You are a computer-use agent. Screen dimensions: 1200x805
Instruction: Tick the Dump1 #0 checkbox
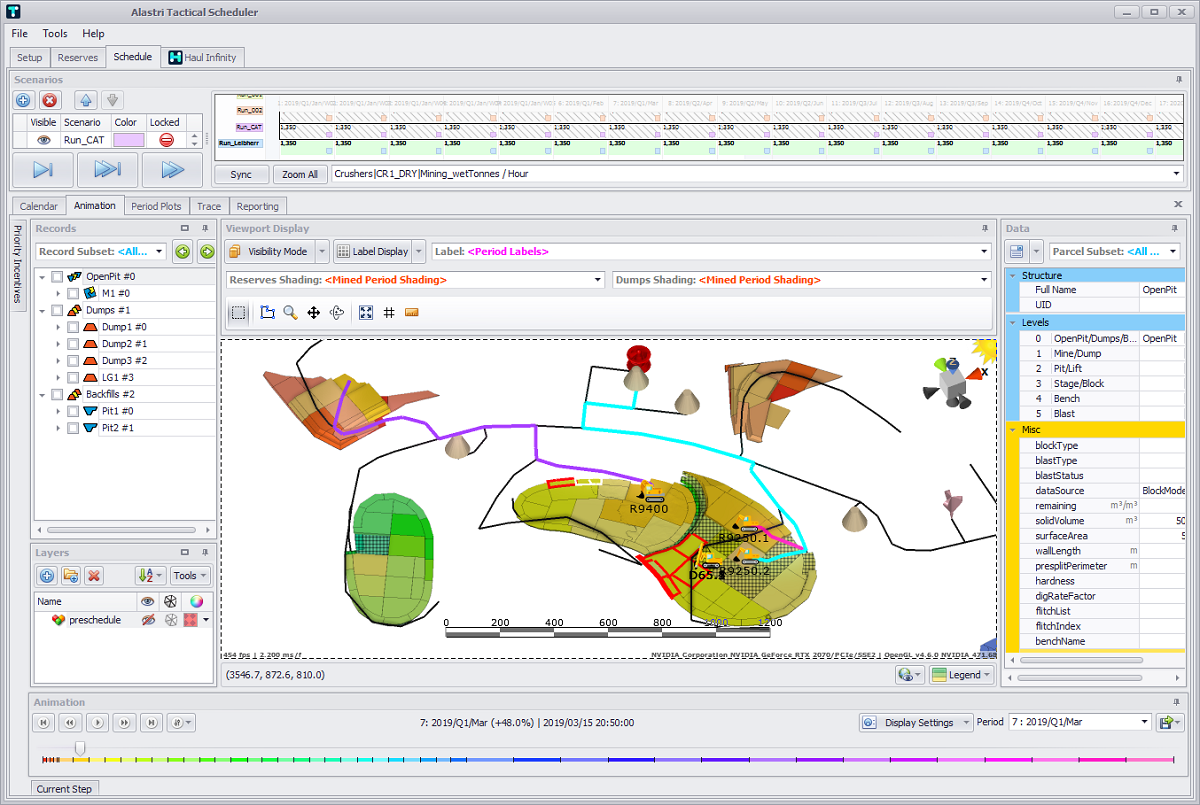click(x=73, y=327)
